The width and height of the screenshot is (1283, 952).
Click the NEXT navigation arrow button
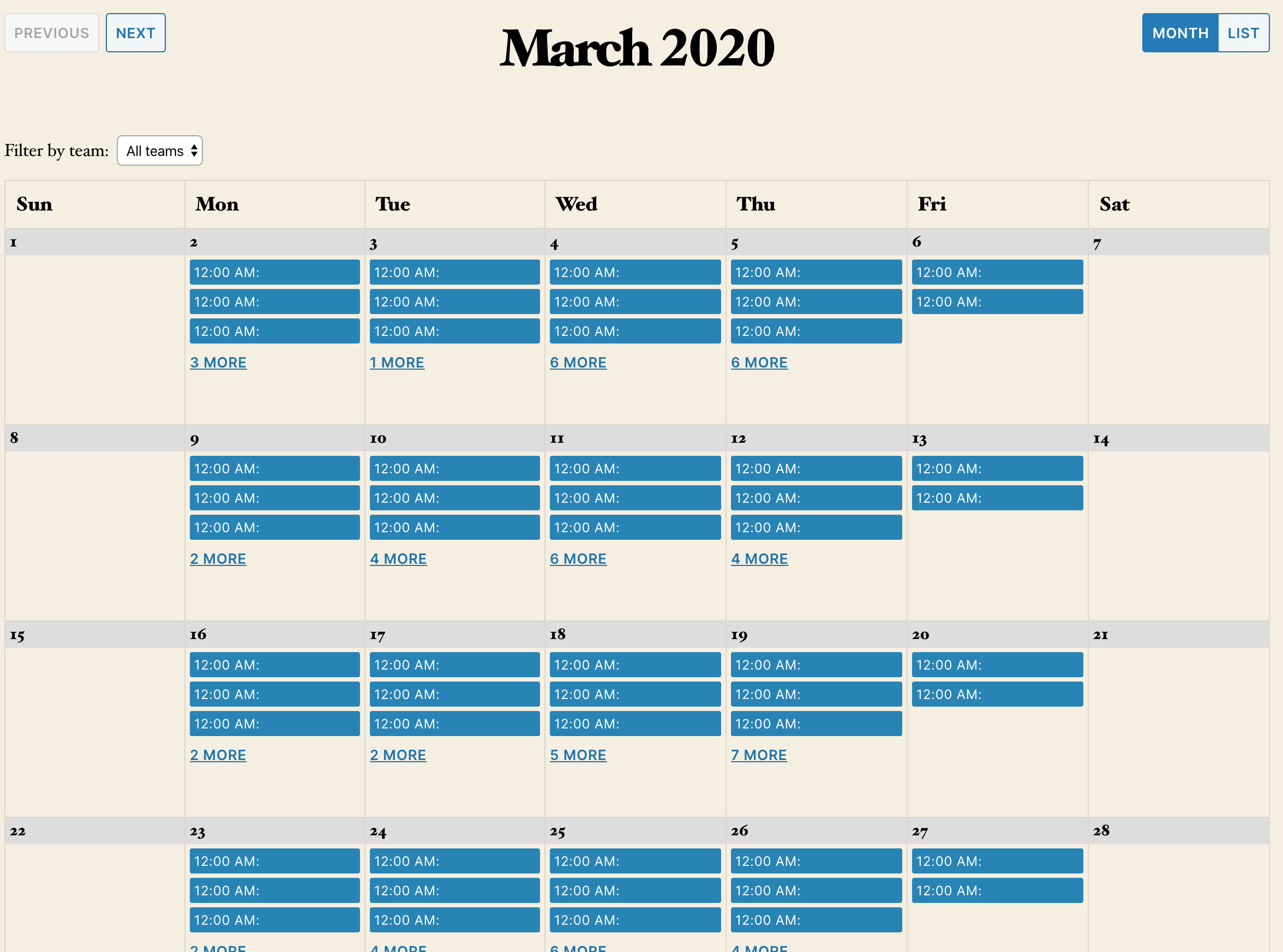[x=134, y=33]
